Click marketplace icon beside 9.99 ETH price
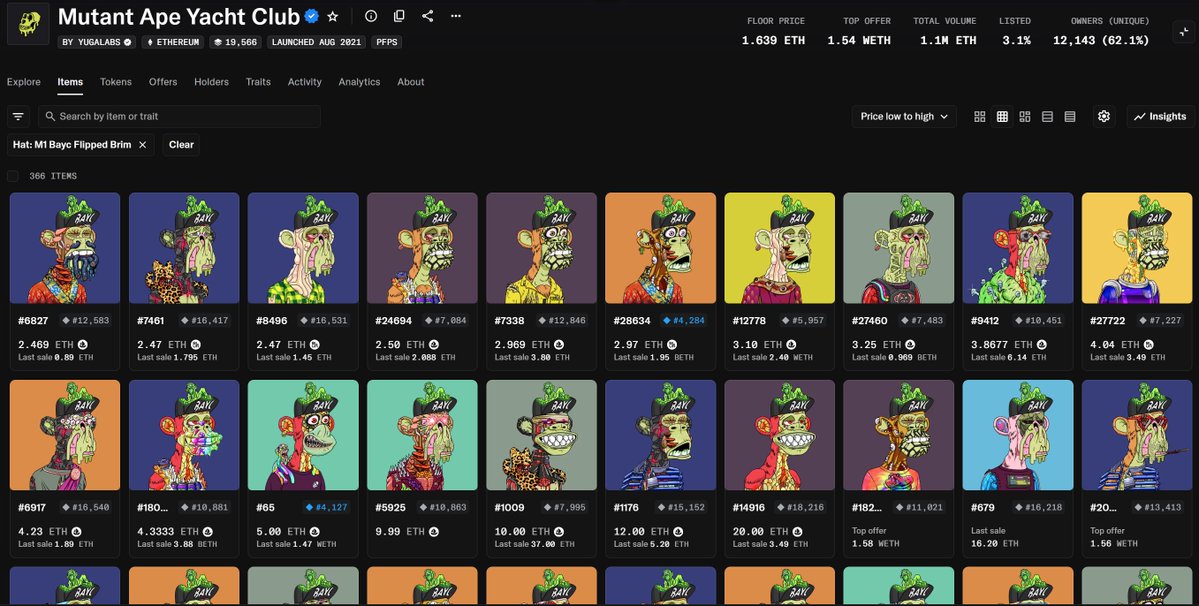1199x606 pixels. click(x=434, y=532)
